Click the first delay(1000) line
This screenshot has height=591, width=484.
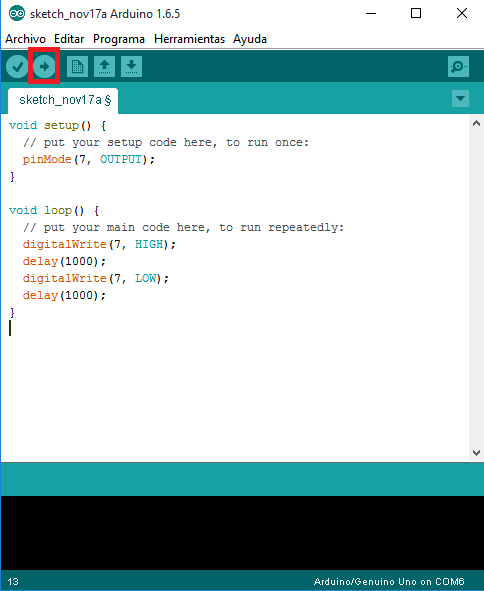[x=64, y=261]
